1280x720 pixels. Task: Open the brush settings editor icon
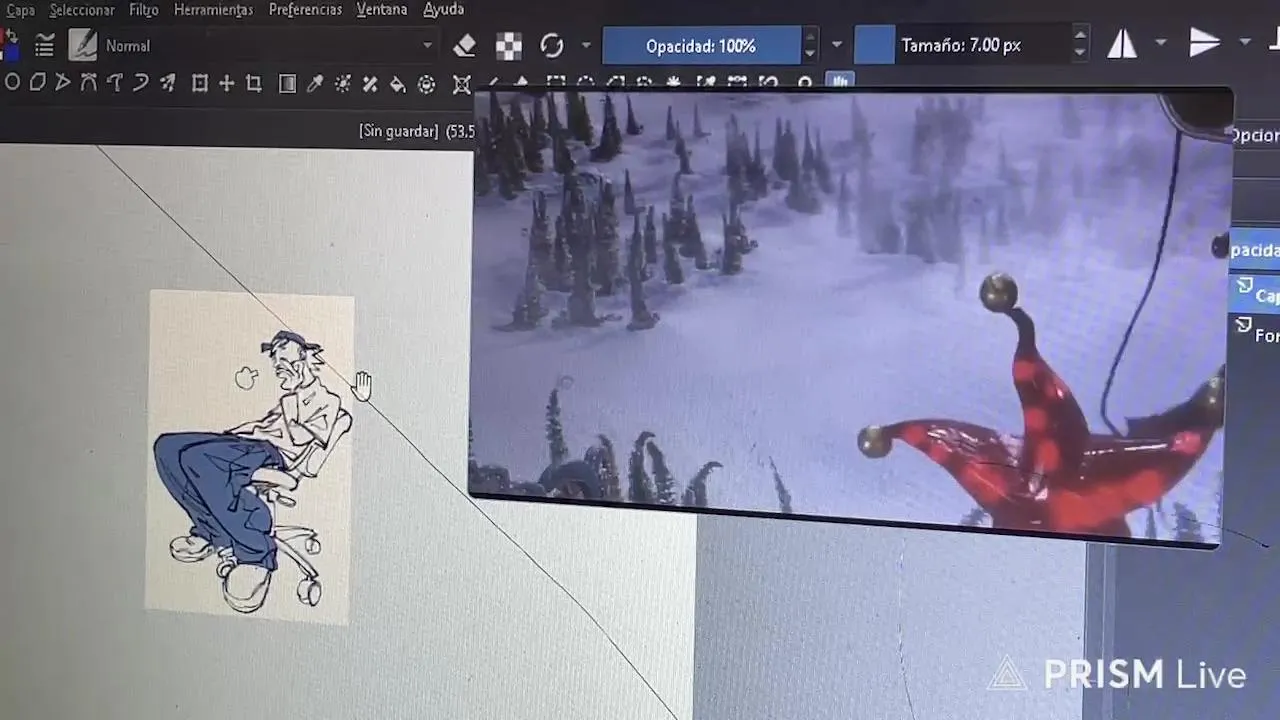tap(45, 45)
